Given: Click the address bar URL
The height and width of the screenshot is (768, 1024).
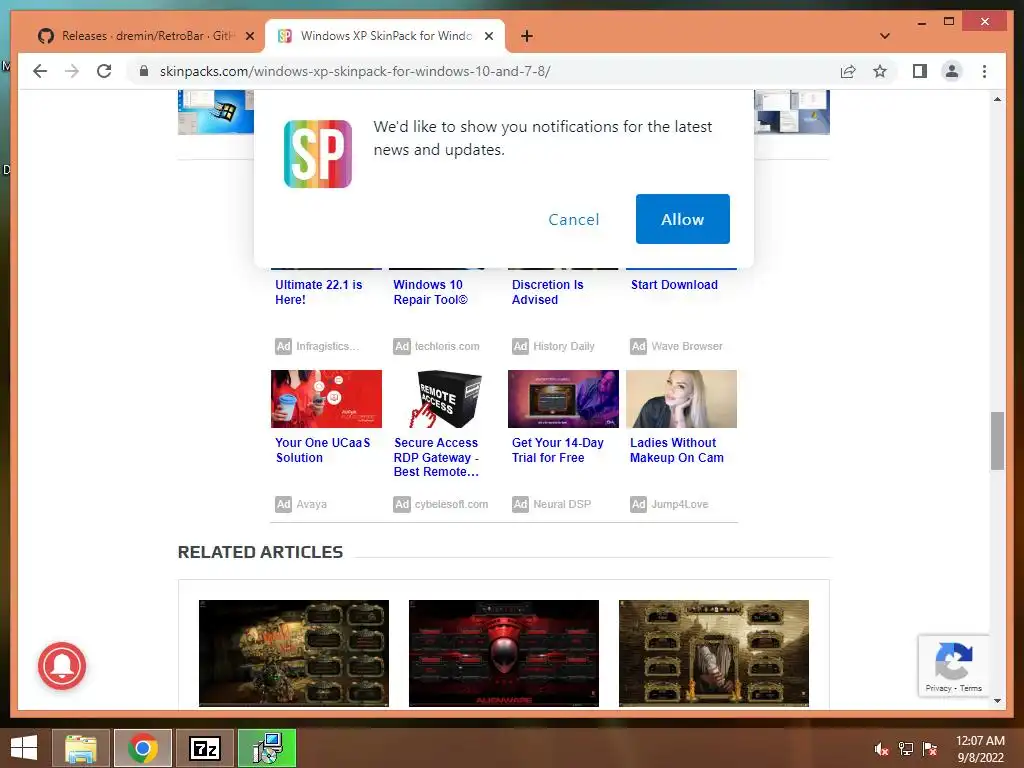Looking at the screenshot, I should click(355, 71).
